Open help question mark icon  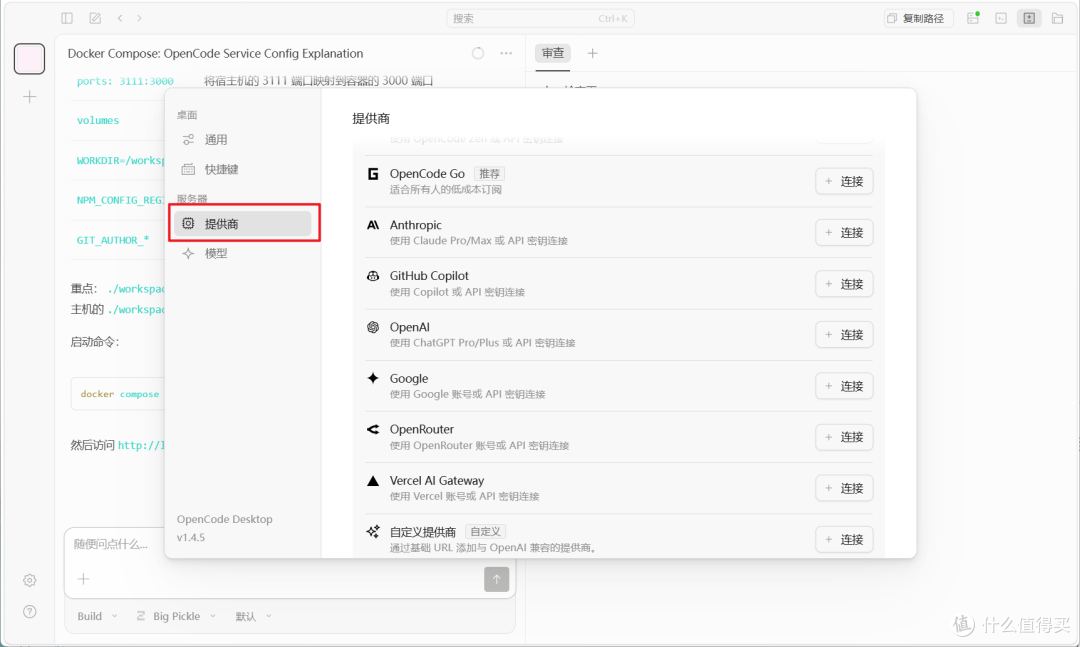coord(30,611)
